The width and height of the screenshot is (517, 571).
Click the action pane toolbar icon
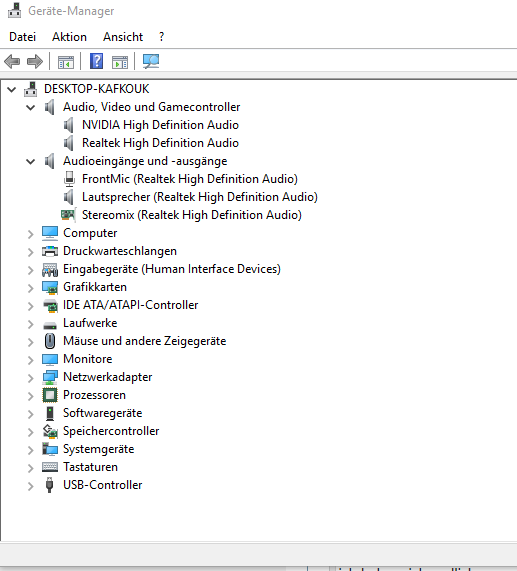[120, 62]
